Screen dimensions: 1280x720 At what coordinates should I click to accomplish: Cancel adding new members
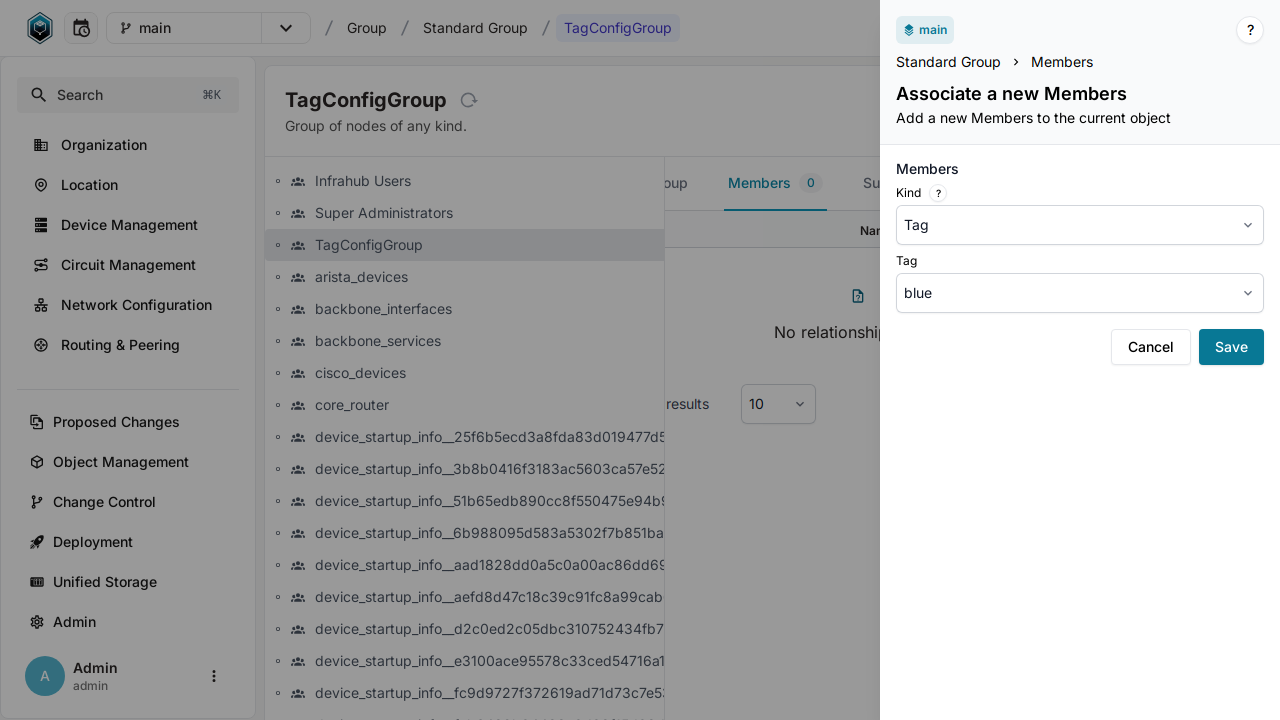click(x=1150, y=347)
